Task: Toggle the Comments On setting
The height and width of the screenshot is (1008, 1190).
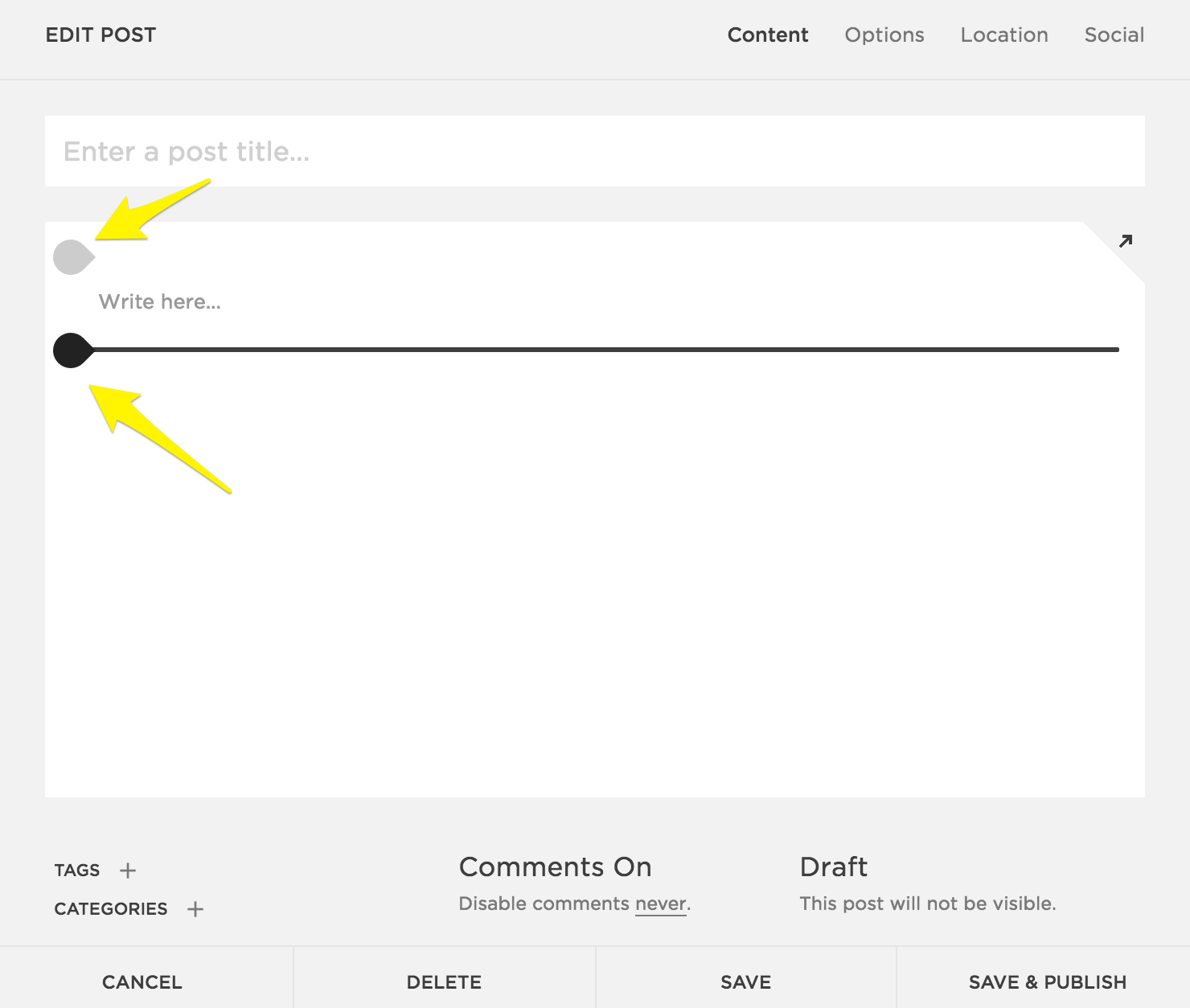Action: coord(555,867)
